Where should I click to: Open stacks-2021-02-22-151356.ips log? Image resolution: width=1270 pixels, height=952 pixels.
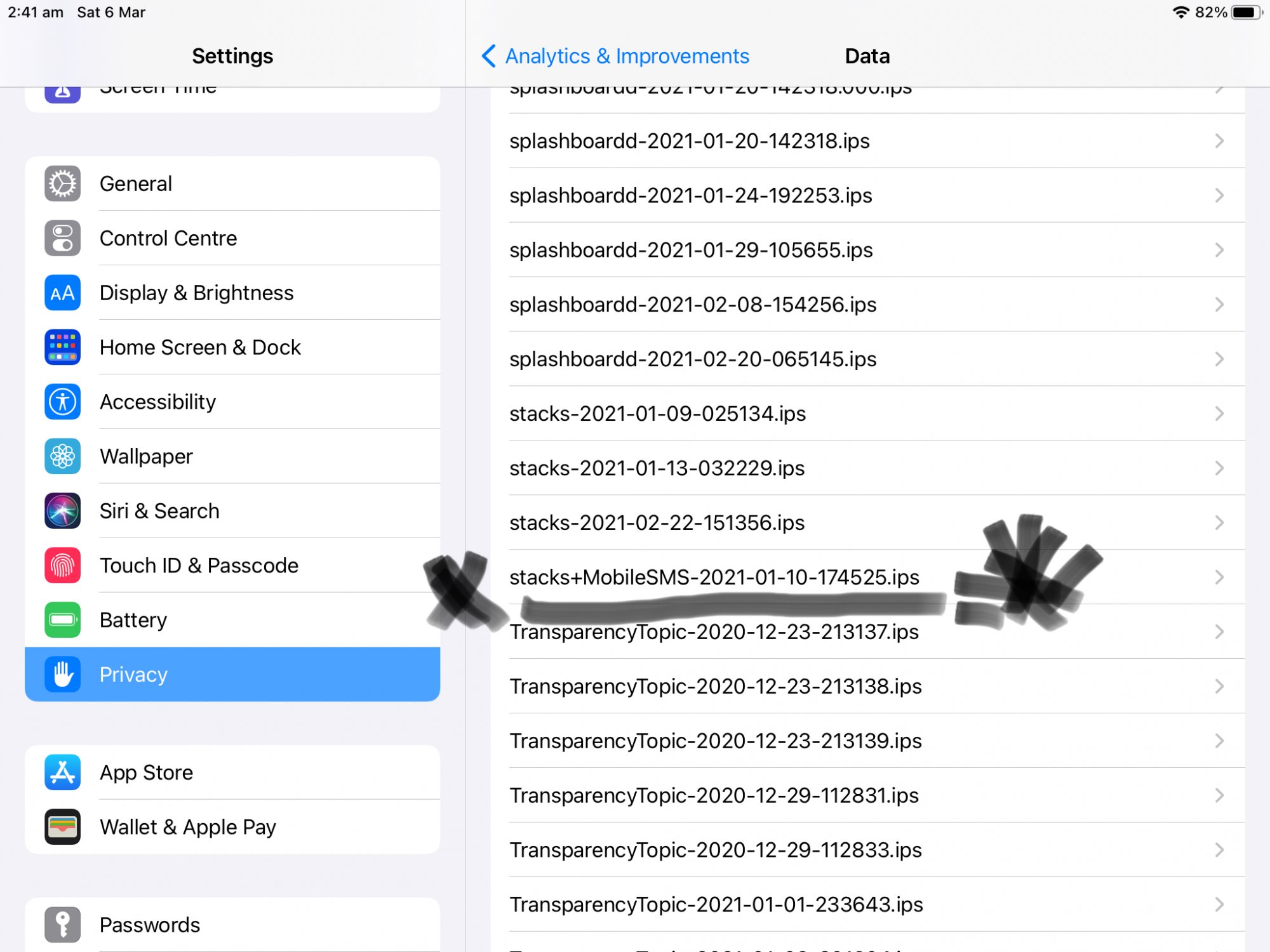pos(657,523)
